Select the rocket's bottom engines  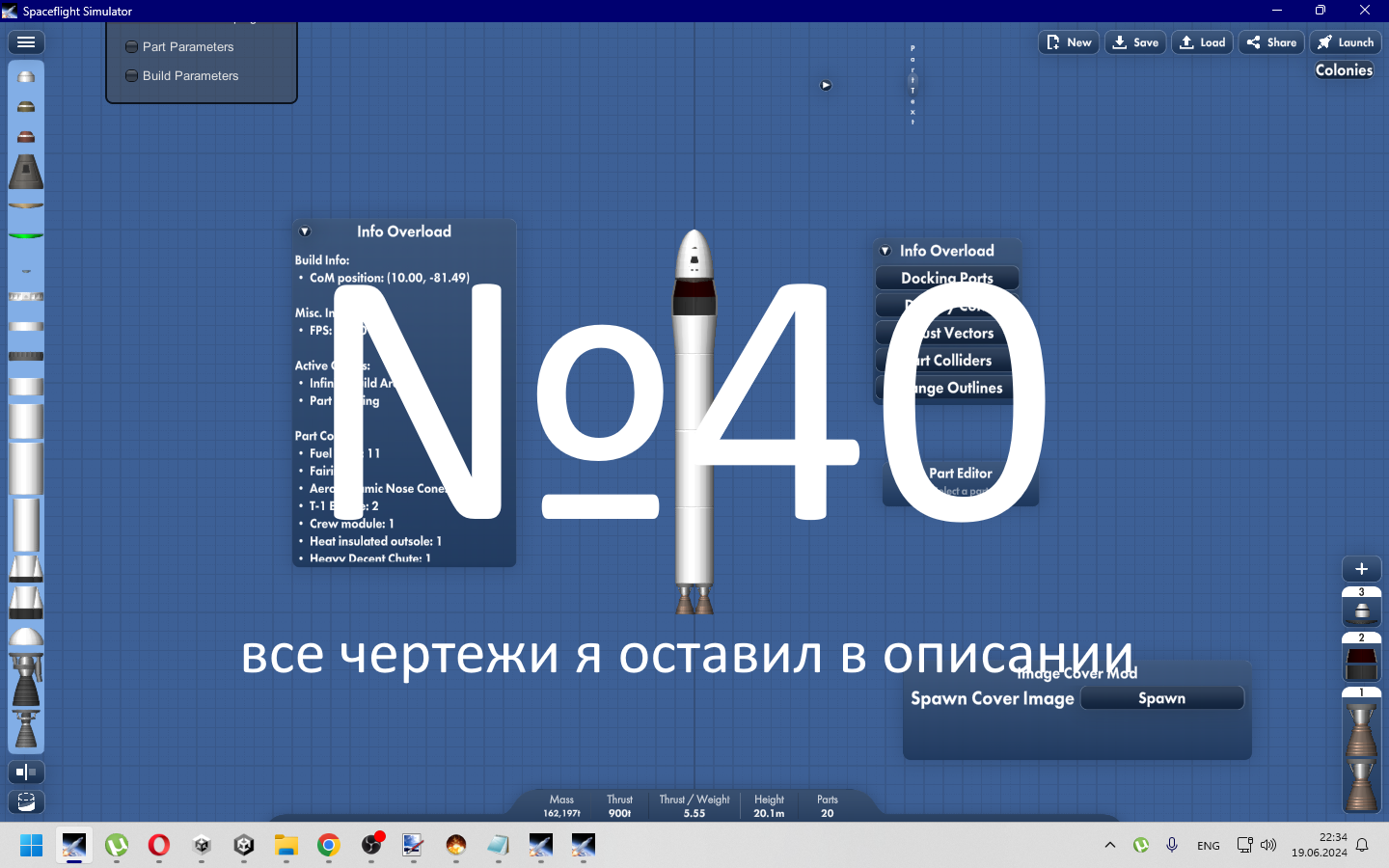(x=694, y=598)
